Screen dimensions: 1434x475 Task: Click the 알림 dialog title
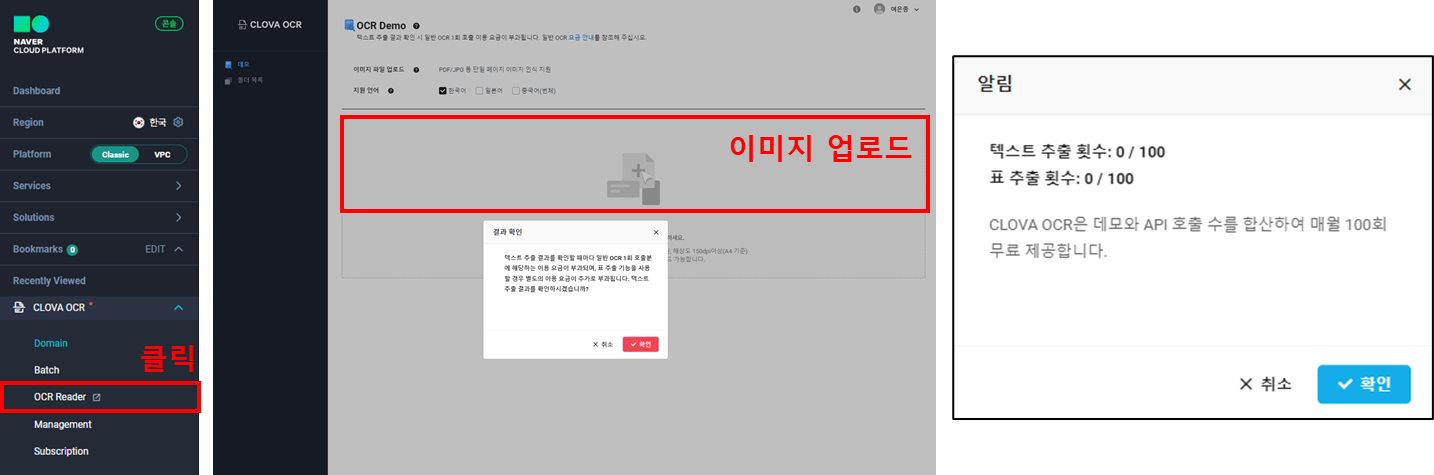[995, 84]
